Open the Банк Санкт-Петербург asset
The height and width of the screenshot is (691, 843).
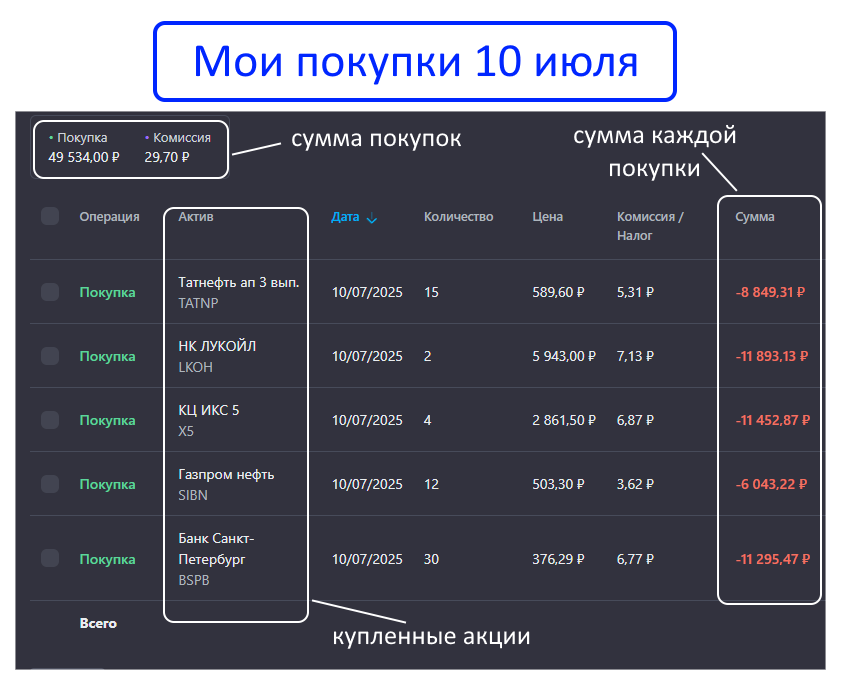pyautogui.click(x=216, y=548)
